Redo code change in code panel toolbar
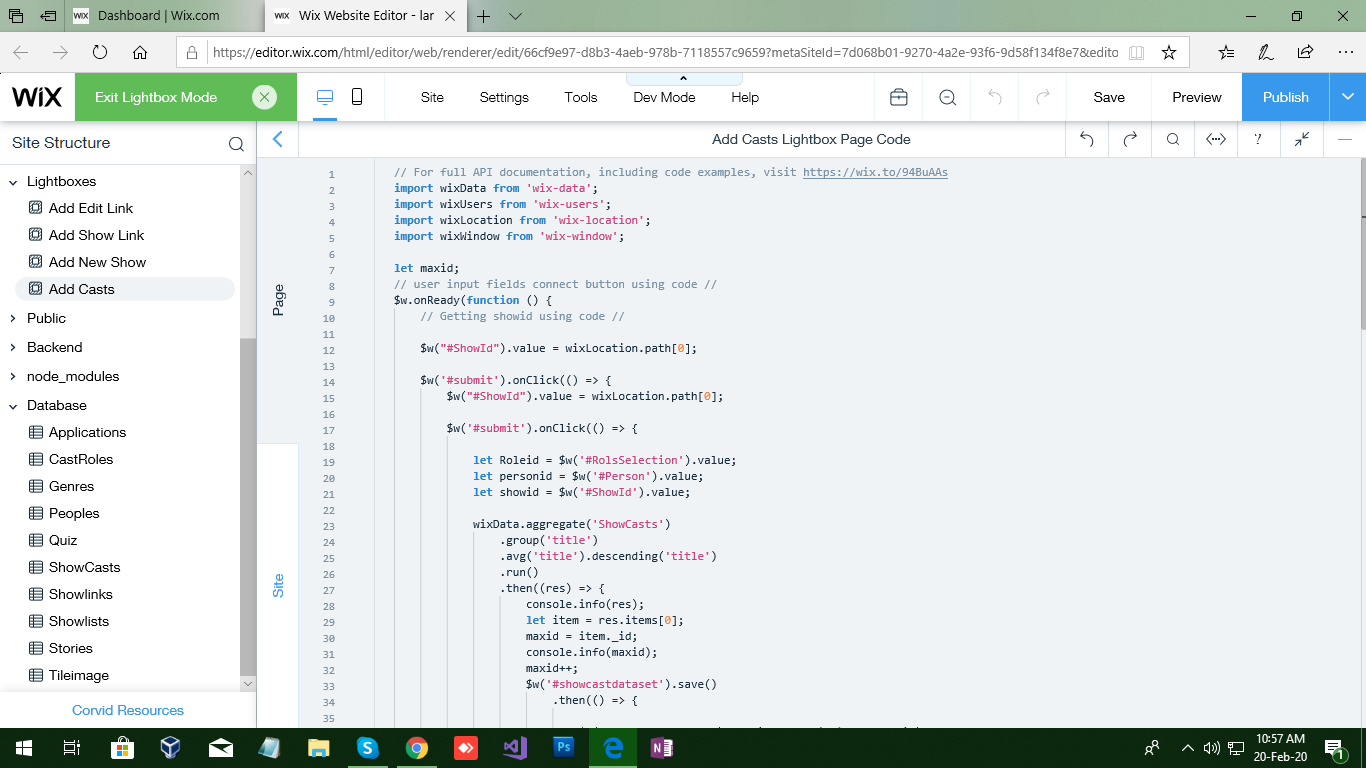The image size is (1366, 768). coord(1130,139)
